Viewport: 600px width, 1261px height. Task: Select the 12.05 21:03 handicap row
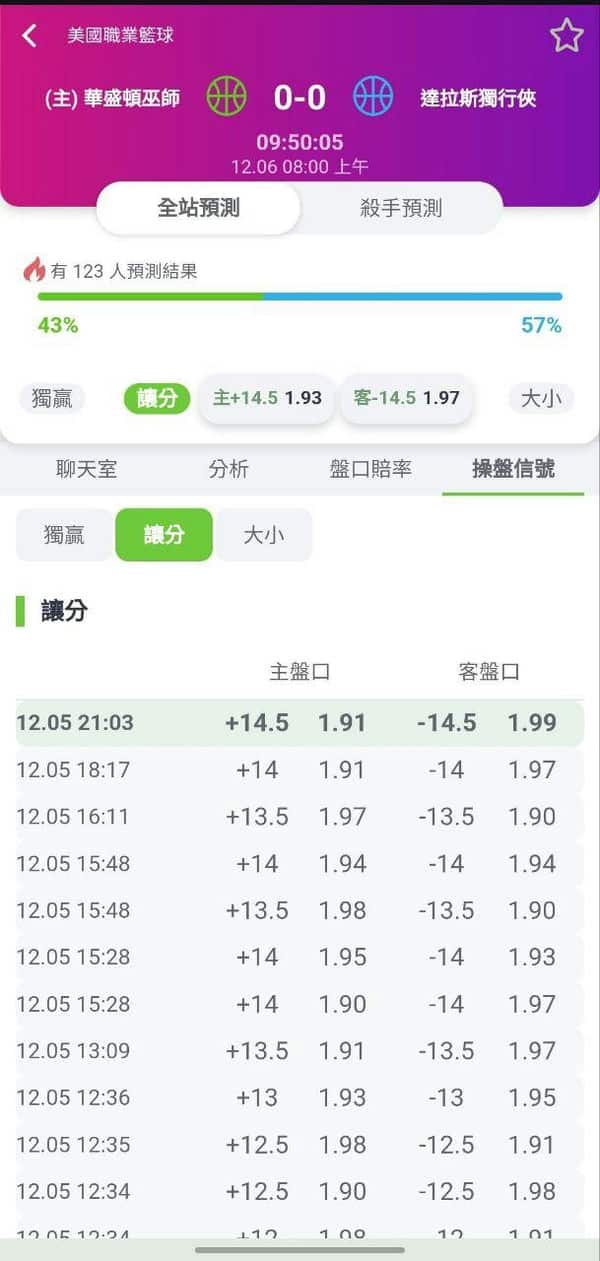coord(300,722)
